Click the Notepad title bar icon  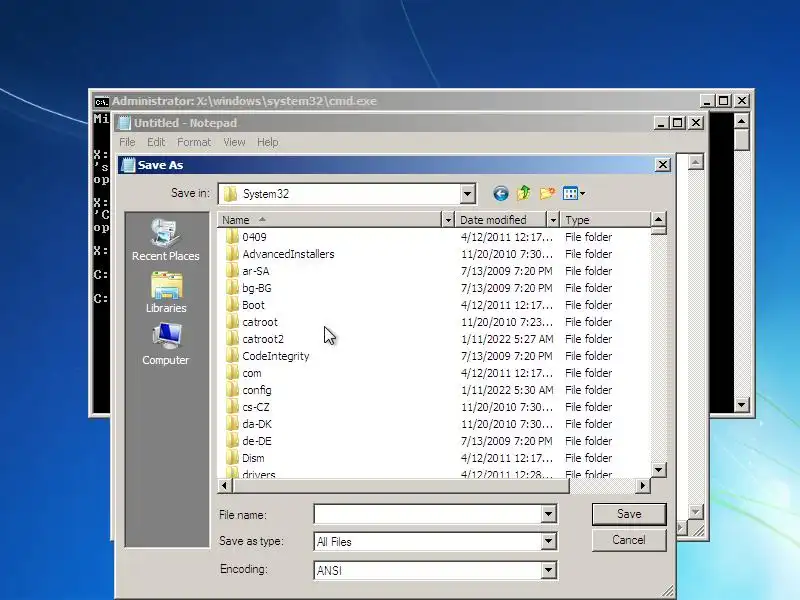(x=123, y=123)
